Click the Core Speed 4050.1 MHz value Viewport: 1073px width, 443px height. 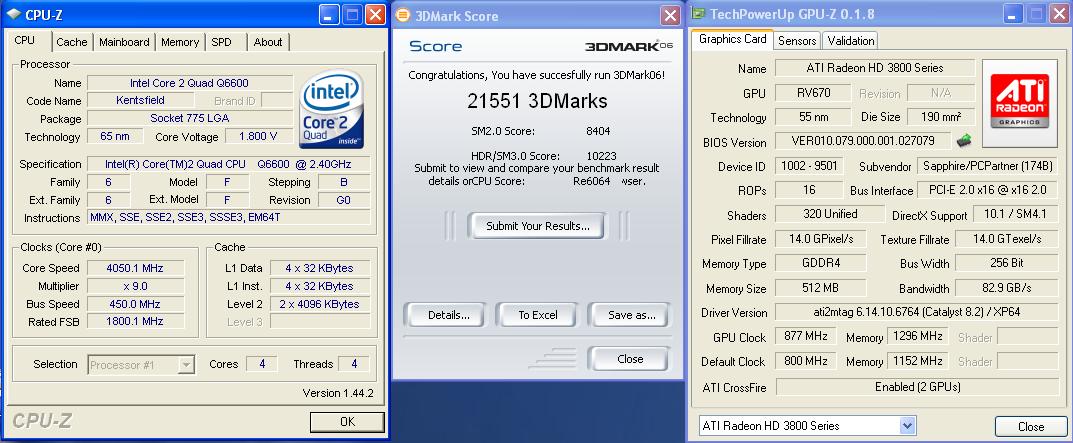coord(135,268)
